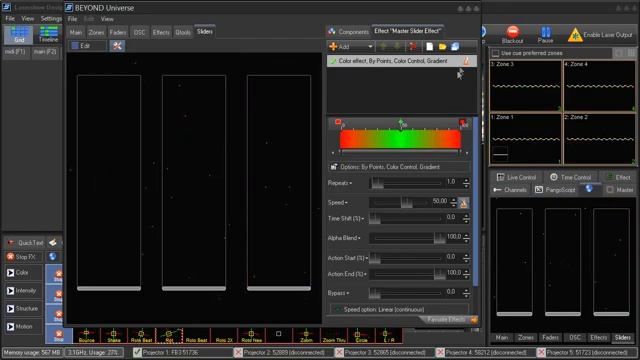Open the View menu in BEYOND Universe
640x360 pixels.
(107, 19)
